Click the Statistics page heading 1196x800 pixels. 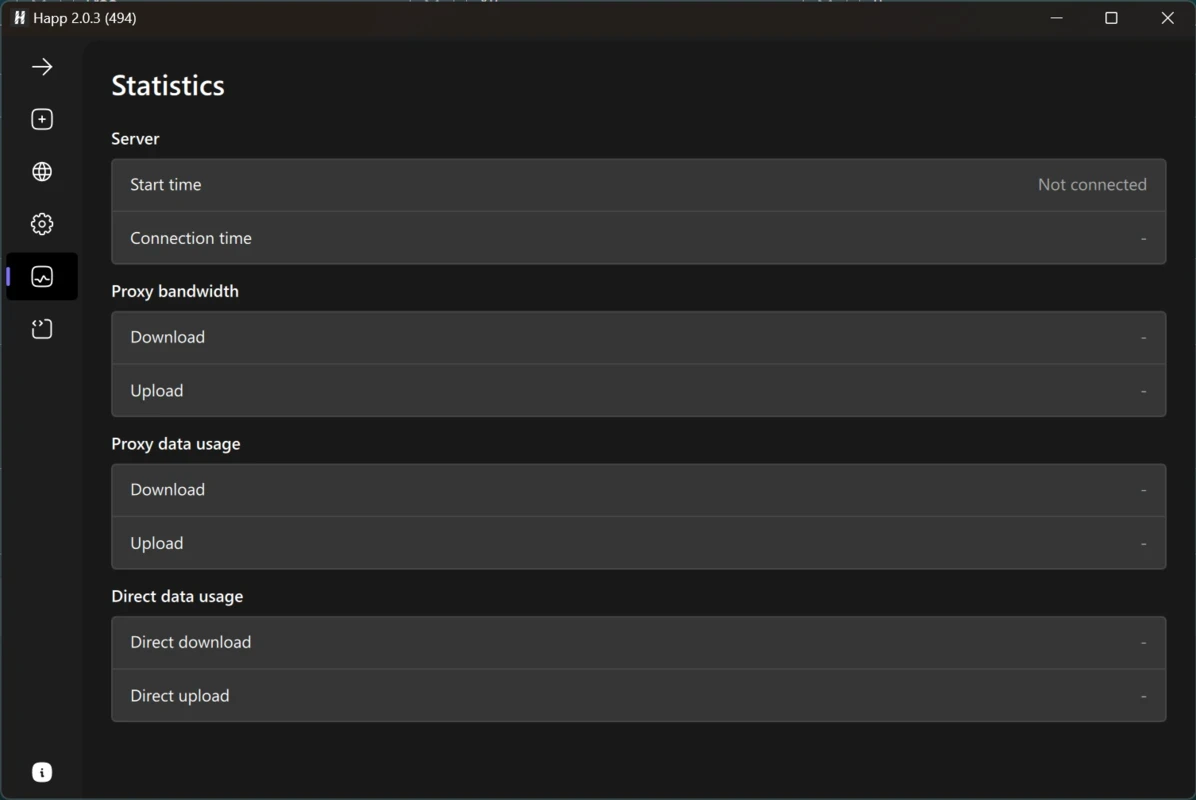click(168, 85)
